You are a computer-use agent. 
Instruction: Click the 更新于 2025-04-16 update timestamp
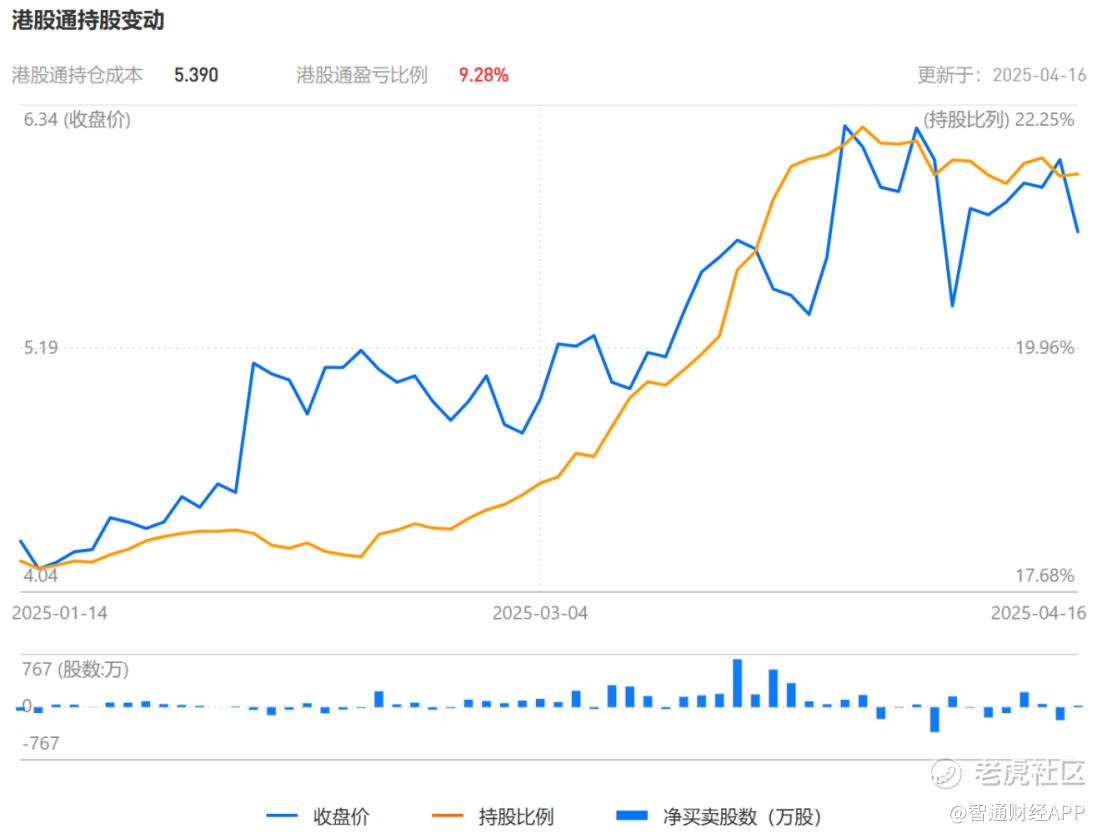tap(1002, 75)
